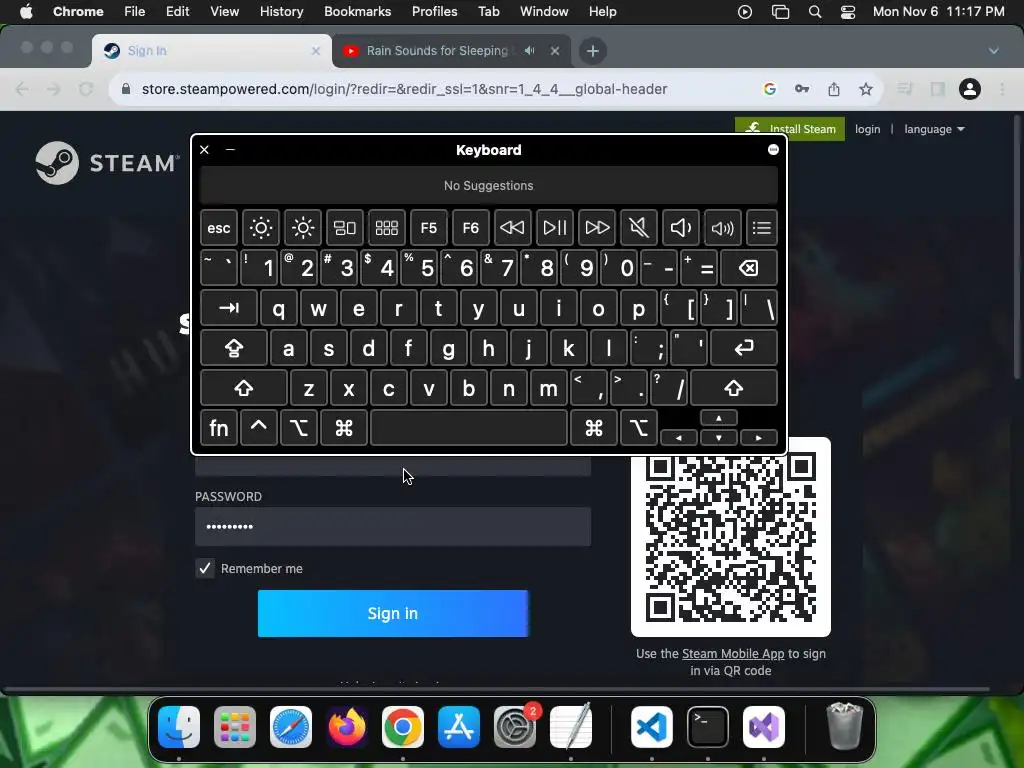Toggle the right command key
Viewport: 1024px width, 768px height.
click(594, 428)
